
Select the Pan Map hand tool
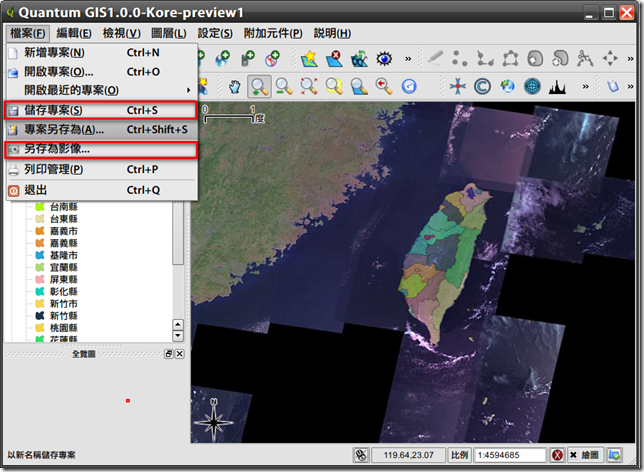(235, 86)
